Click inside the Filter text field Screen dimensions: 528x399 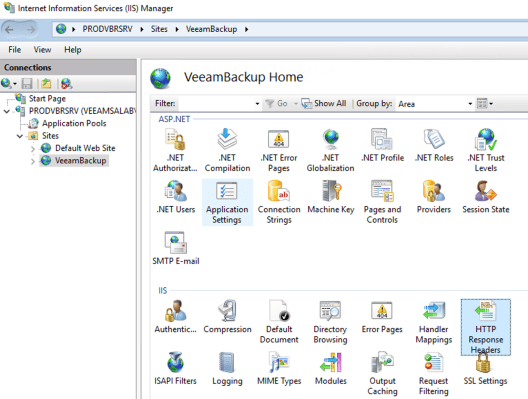coord(216,104)
